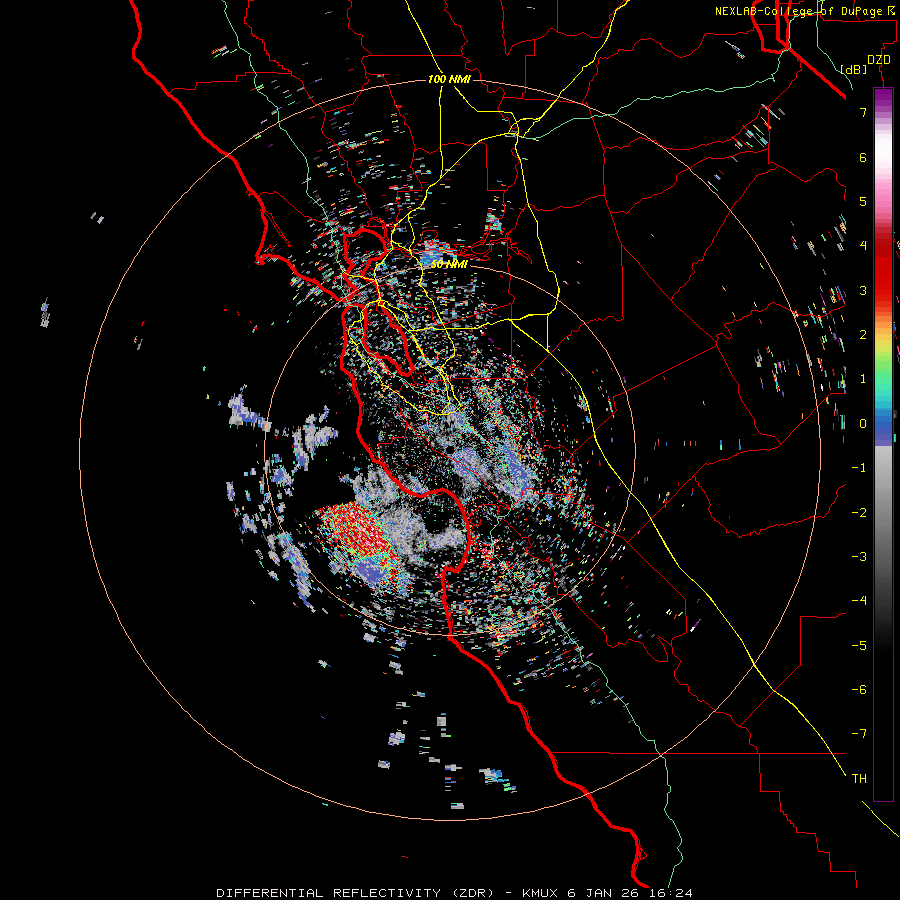
Task: Click the "DZD" legend title
Action: coord(879,60)
